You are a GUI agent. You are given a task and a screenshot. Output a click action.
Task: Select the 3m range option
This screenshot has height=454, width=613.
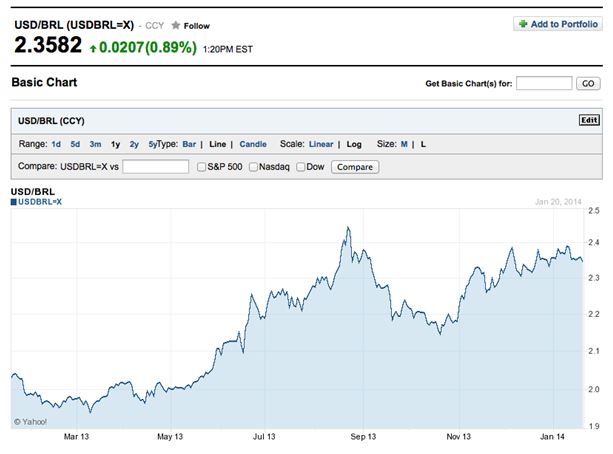[x=95, y=144]
